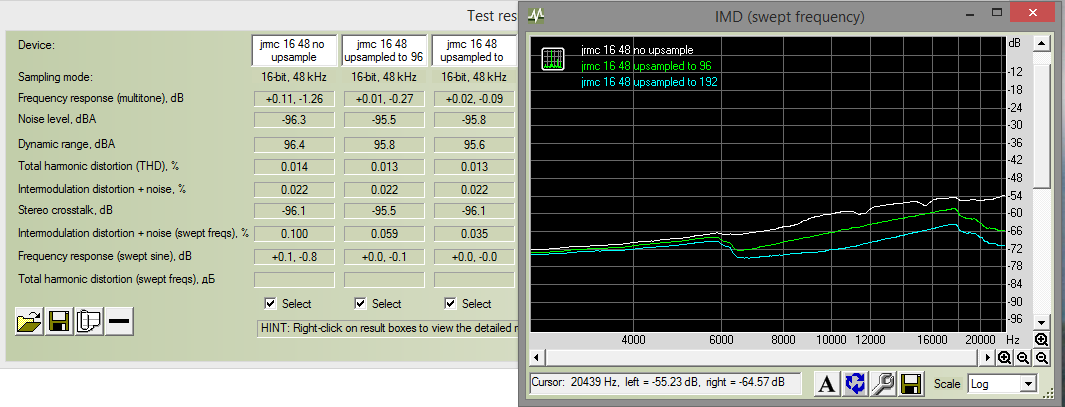
Task: Click white legend entry 'jrmc 16 48 no upsample'
Action: [637, 50]
